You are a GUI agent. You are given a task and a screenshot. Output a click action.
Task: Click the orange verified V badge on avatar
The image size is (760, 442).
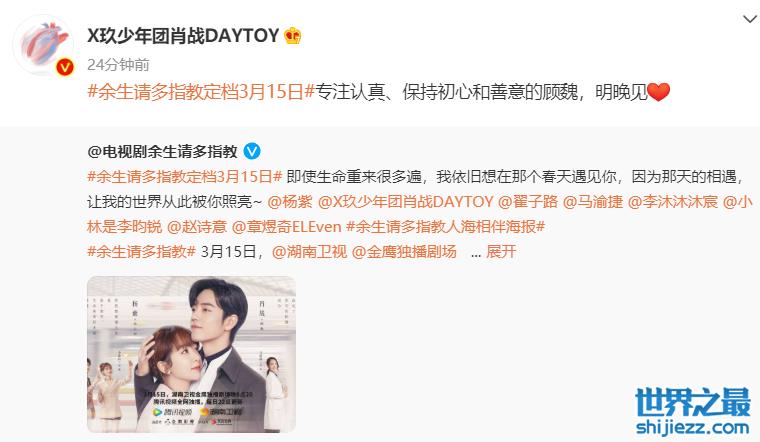64,67
